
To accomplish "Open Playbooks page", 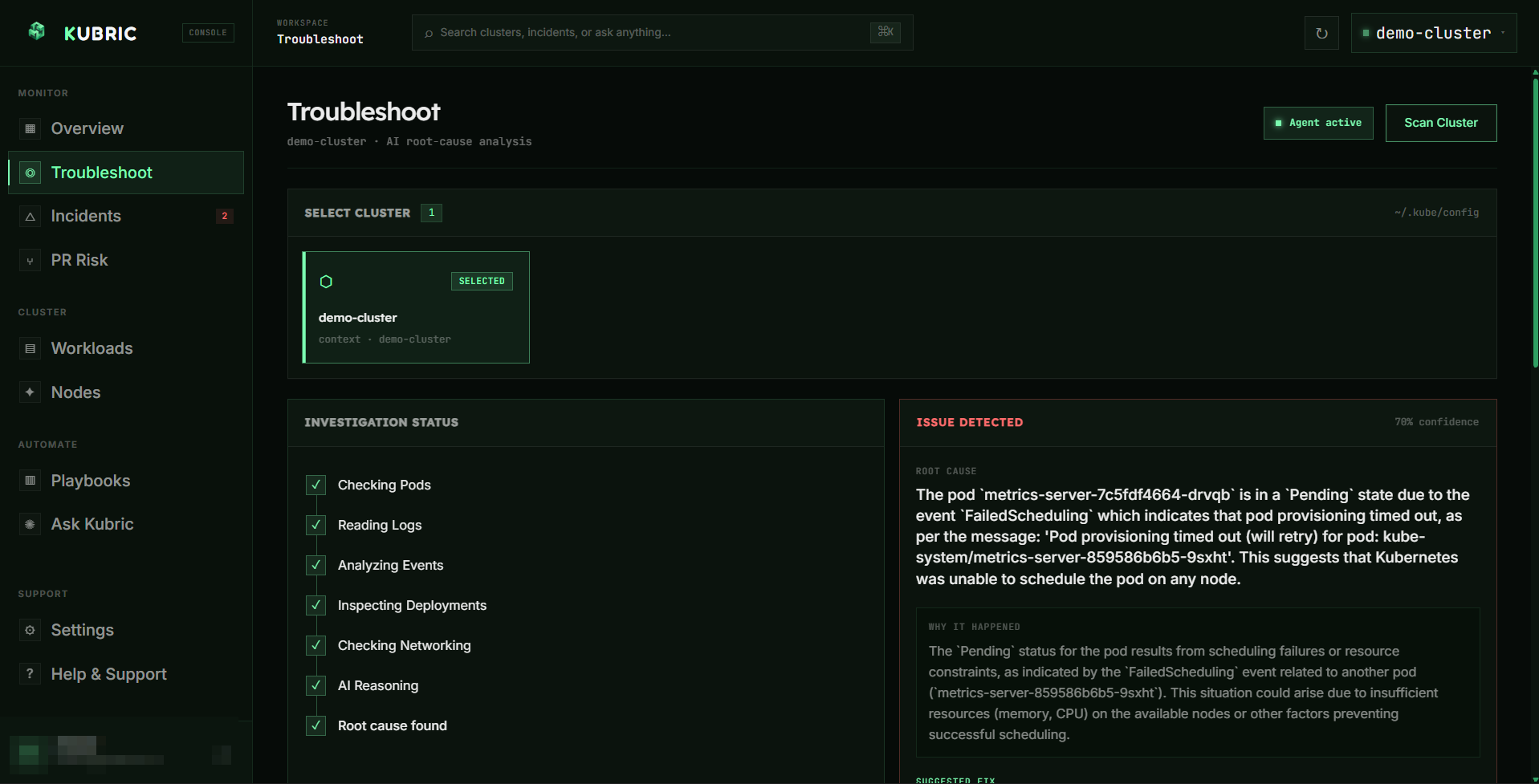I will click(x=126, y=481).
